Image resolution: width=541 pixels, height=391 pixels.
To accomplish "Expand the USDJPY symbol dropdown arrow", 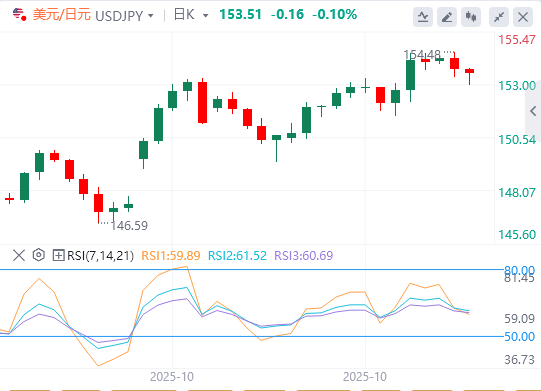I will tap(150, 16).
